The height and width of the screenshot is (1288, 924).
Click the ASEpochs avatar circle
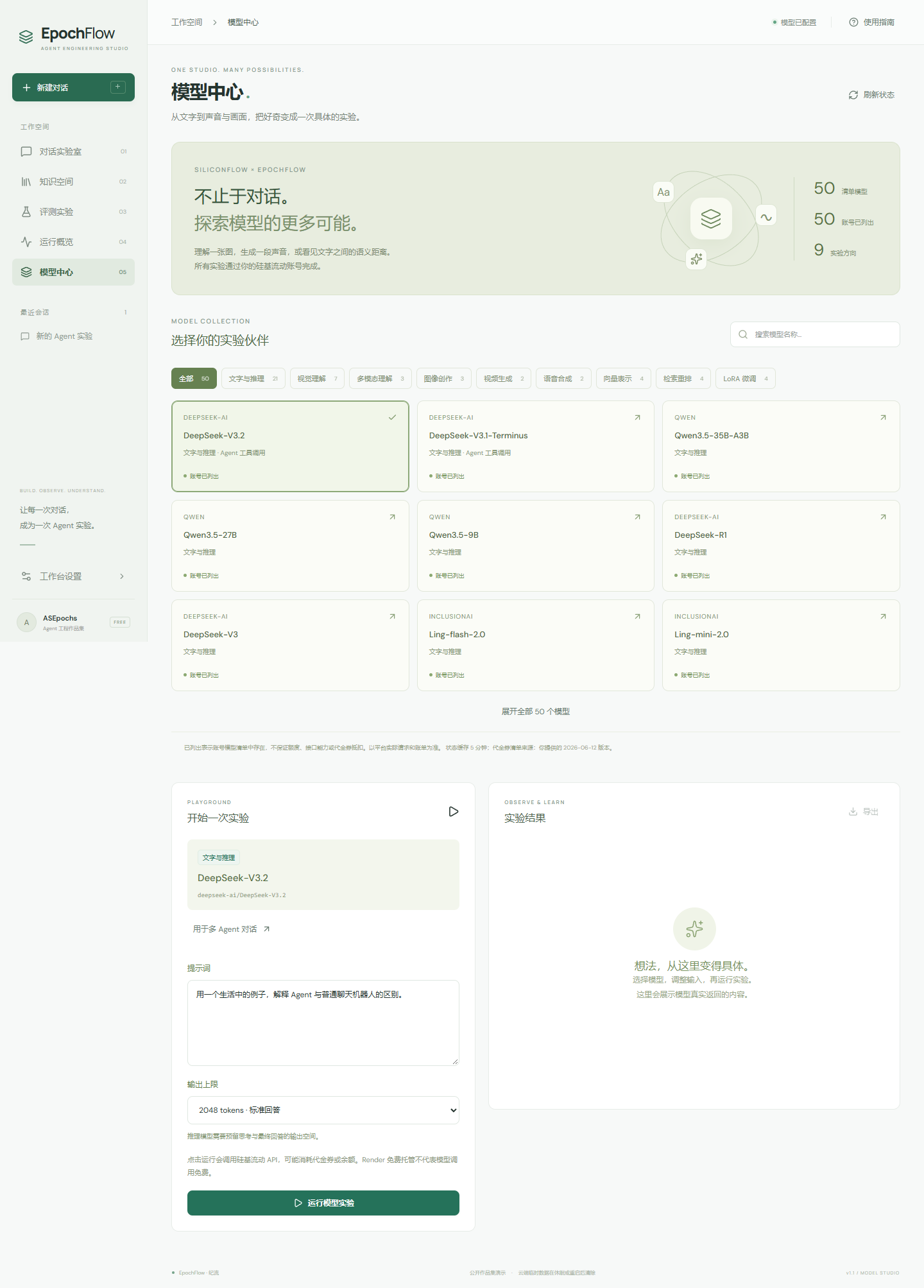coord(26,623)
